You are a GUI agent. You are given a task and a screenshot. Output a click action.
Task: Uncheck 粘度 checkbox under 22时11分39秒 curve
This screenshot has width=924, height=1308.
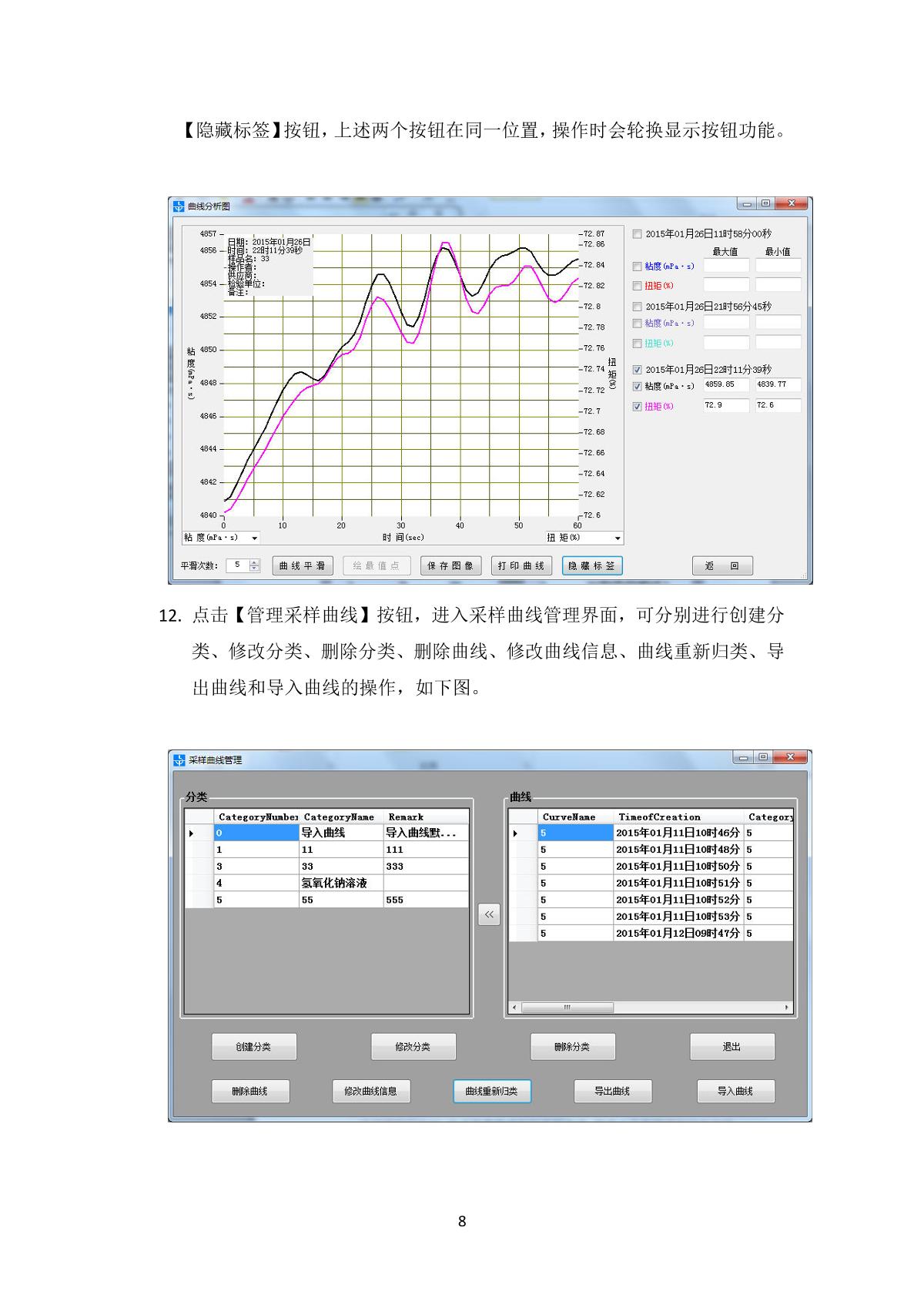point(637,387)
